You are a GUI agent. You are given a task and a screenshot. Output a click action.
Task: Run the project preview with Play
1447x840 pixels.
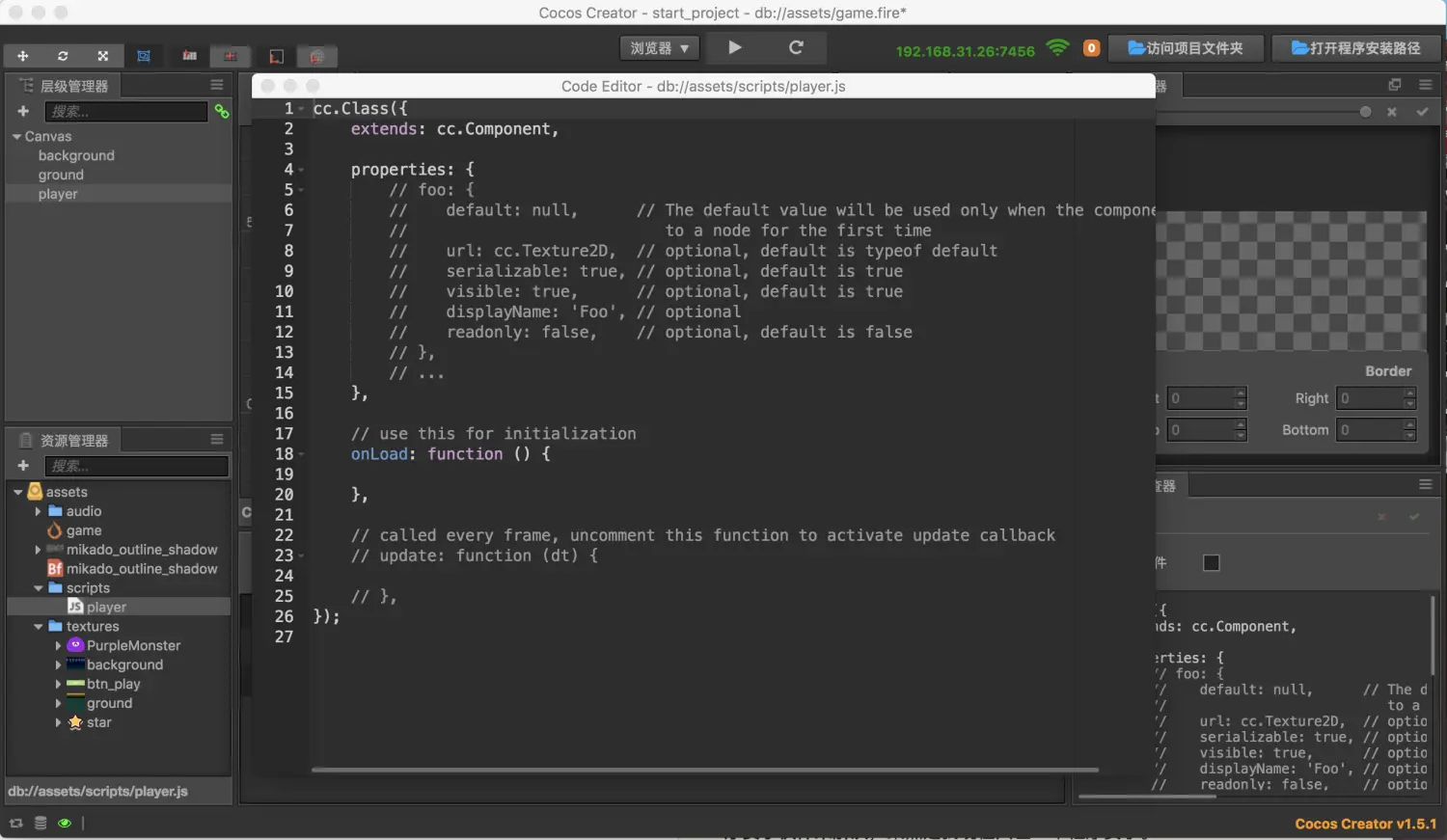click(x=735, y=47)
